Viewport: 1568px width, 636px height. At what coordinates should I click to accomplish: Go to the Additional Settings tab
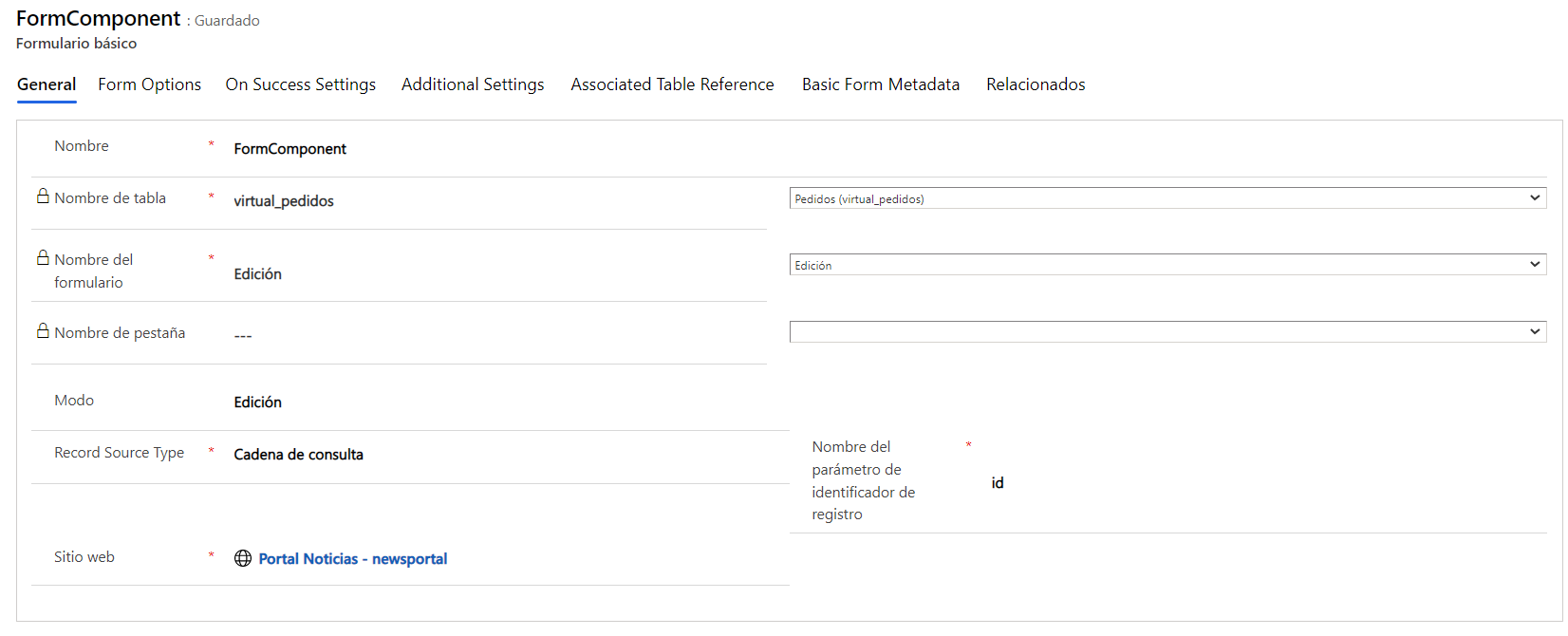(473, 84)
